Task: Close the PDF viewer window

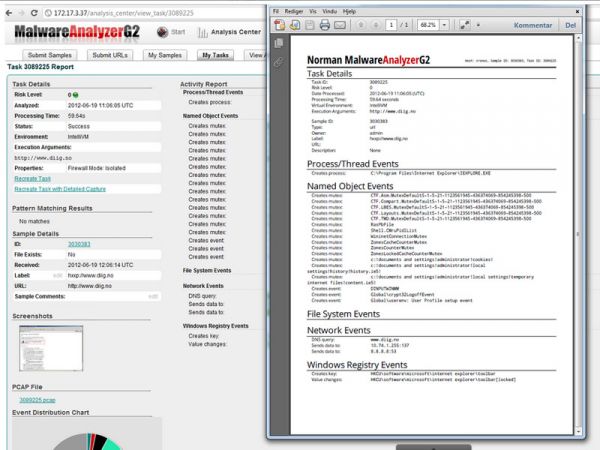Action: pyautogui.click(x=577, y=11)
